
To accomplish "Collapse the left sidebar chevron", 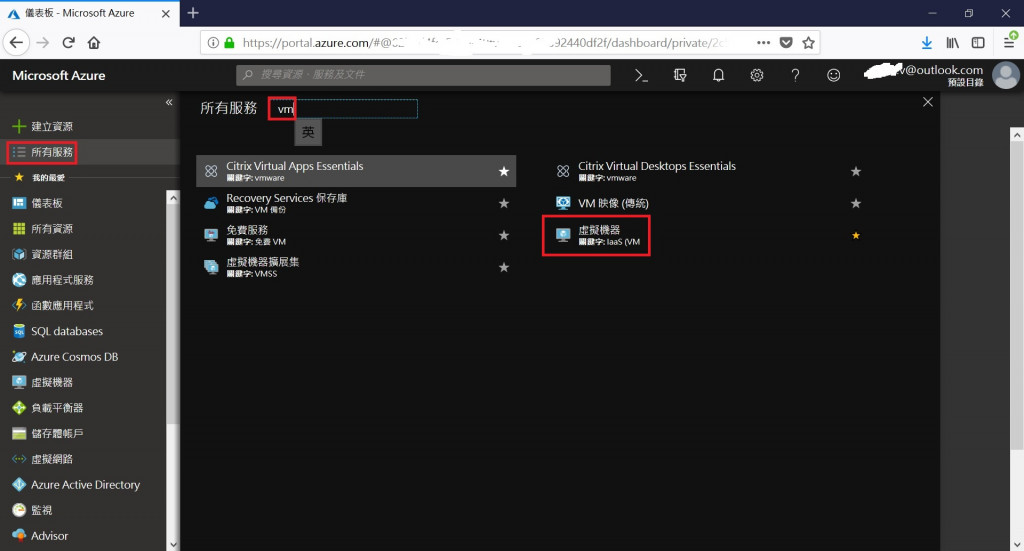I will click(x=169, y=102).
